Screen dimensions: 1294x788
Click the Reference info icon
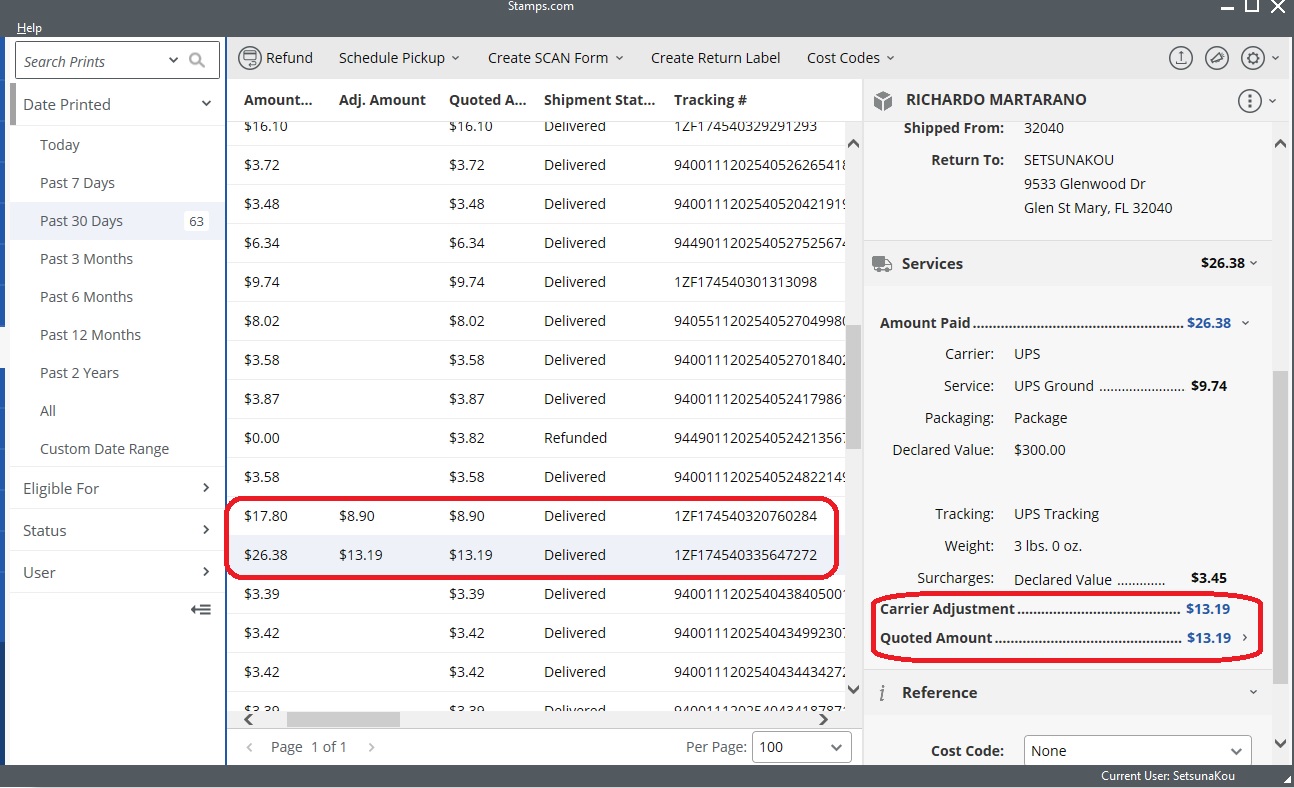click(x=883, y=692)
